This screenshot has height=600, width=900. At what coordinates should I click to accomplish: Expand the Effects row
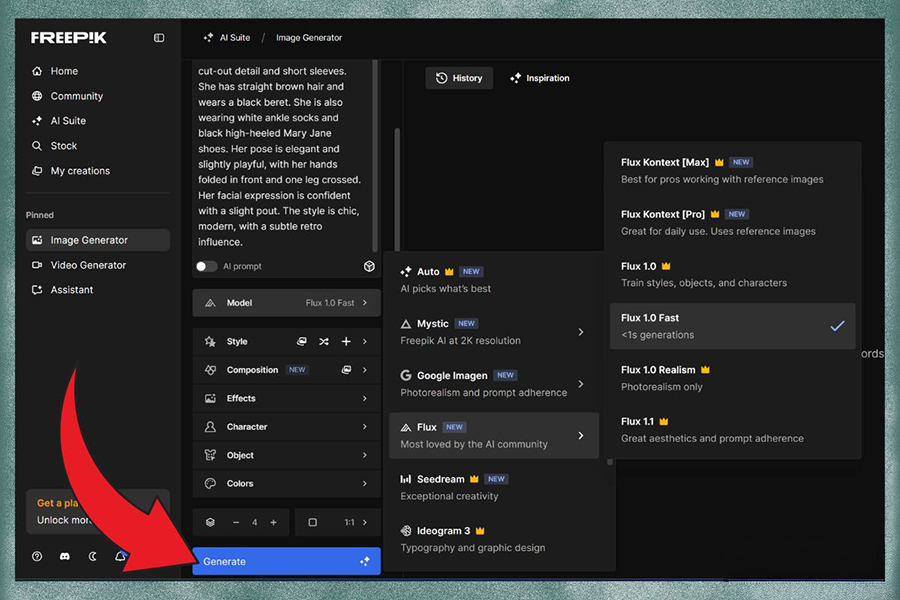pyautogui.click(x=286, y=398)
